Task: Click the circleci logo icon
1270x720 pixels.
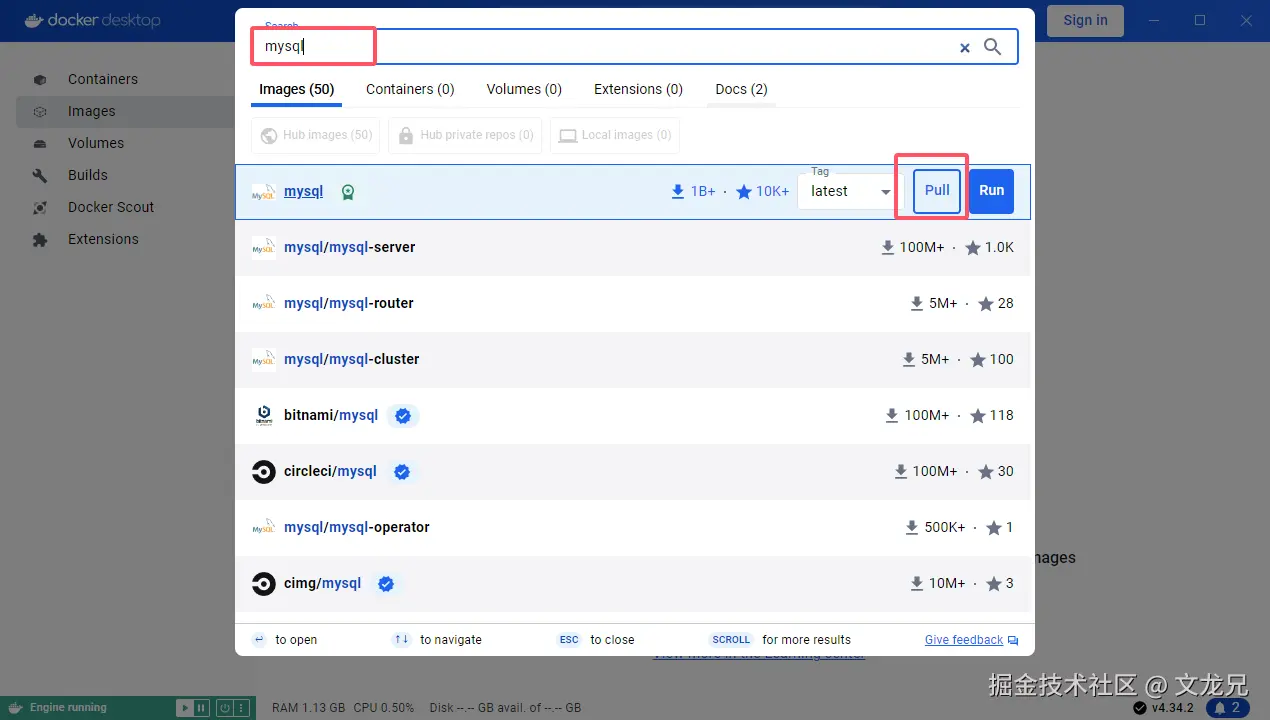Action: pyautogui.click(x=264, y=471)
